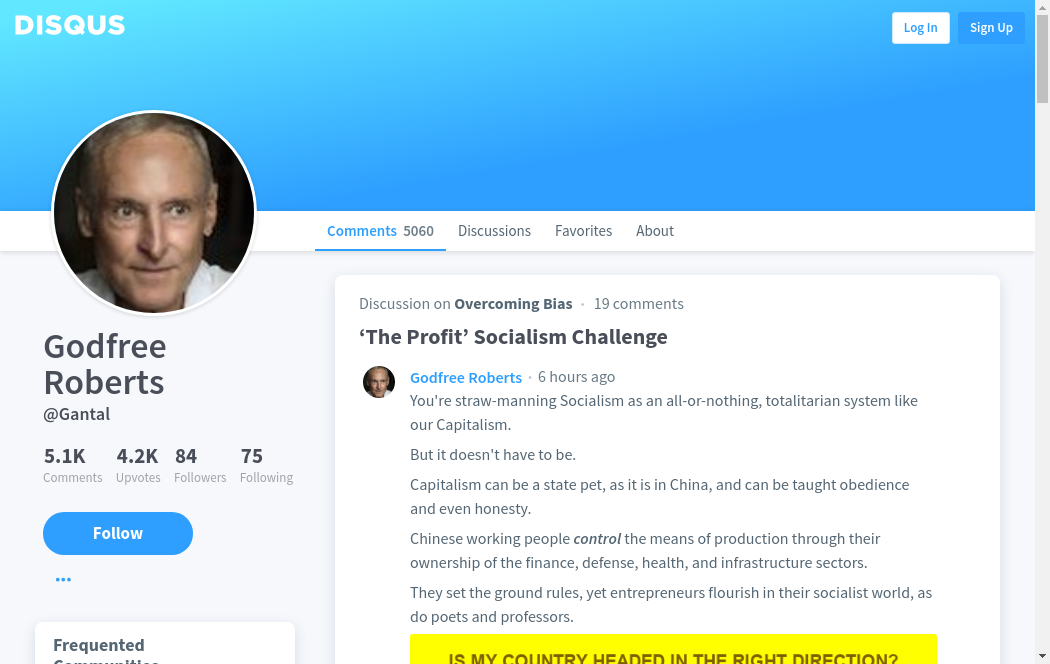Click the Disqus logo
Image resolution: width=1050 pixels, height=664 pixels.
tap(70, 25)
